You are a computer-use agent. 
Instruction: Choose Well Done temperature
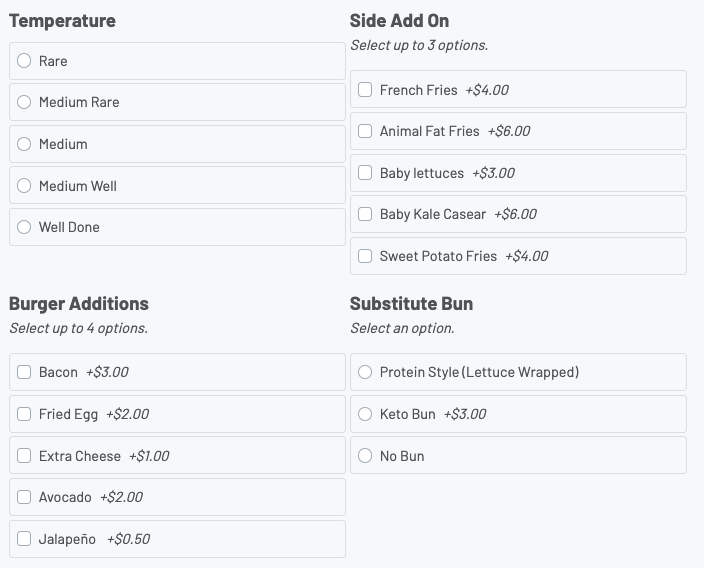coord(24,227)
